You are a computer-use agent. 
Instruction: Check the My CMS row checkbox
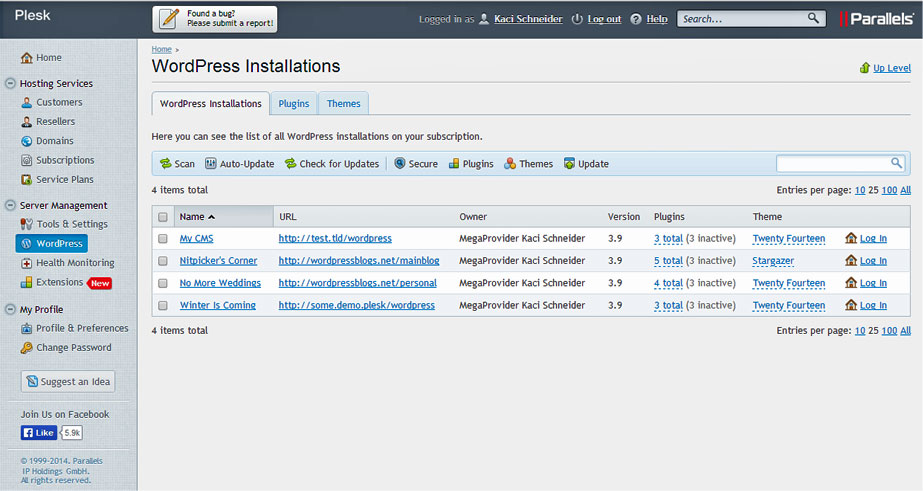[x=163, y=239]
